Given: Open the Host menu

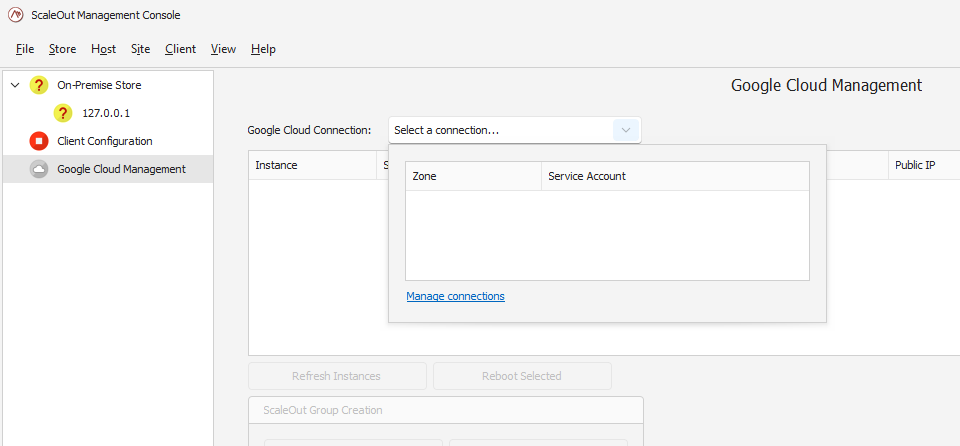Looking at the screenshot, I should [103, 49].
